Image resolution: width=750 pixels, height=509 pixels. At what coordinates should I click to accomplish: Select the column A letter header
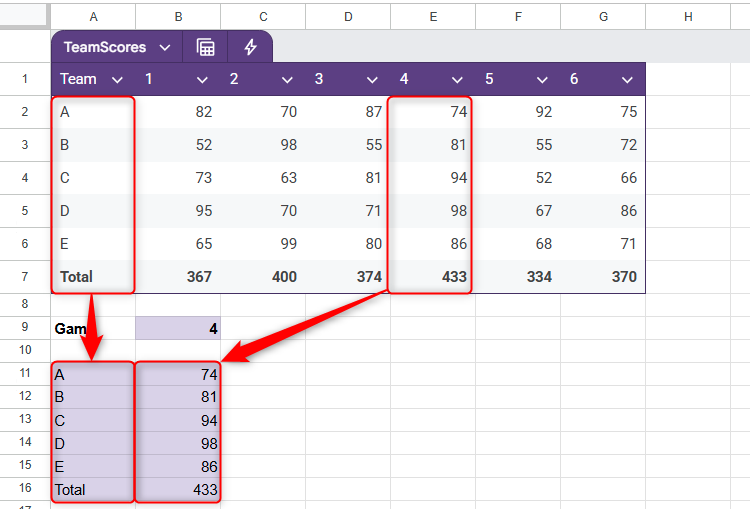[x=93, y=15]
